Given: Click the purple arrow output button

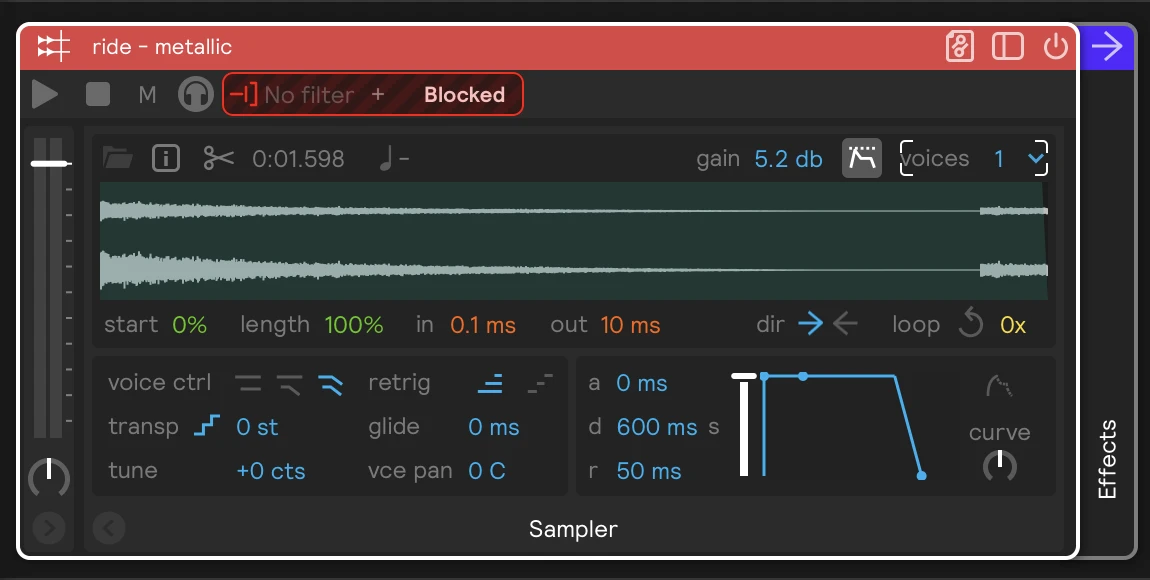Looking at the screenshot, I should coord(1107,47).
